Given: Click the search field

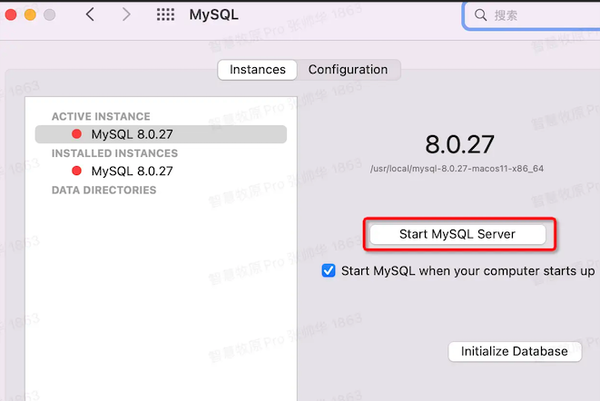Looking at the screenshot, I should (x=531, y=16).
